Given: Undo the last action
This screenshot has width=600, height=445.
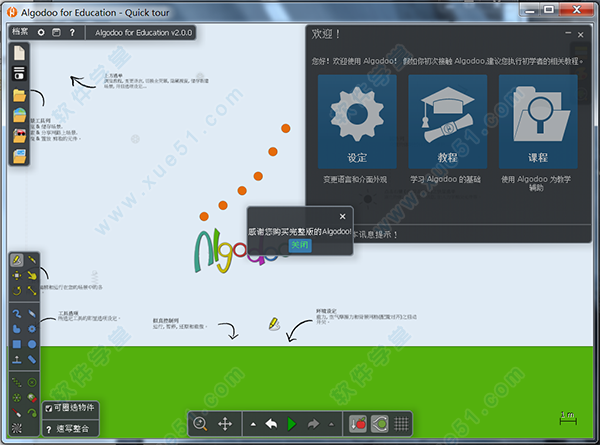Looking at the screenshot, I should click(271, 424).
